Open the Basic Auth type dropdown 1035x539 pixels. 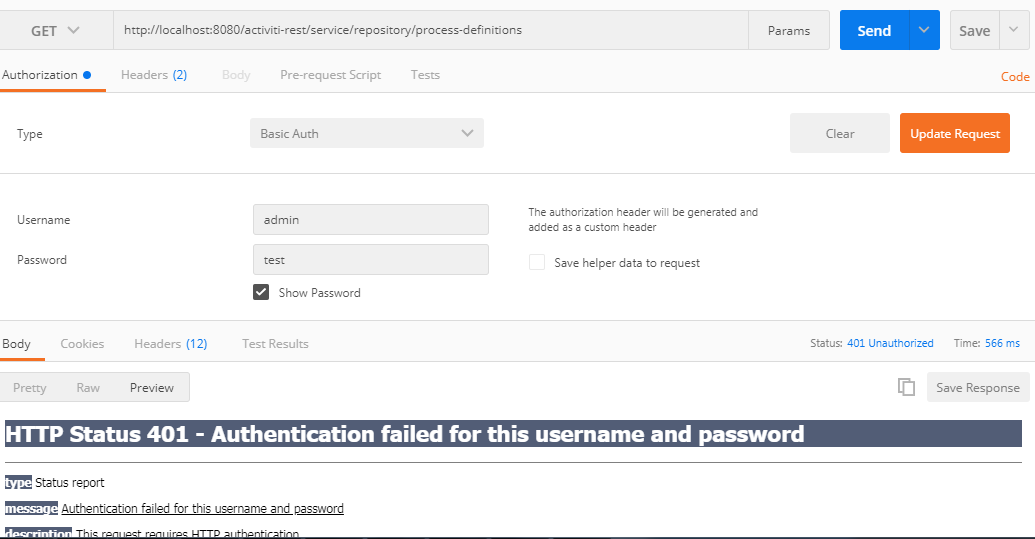[x=367, y=133]
